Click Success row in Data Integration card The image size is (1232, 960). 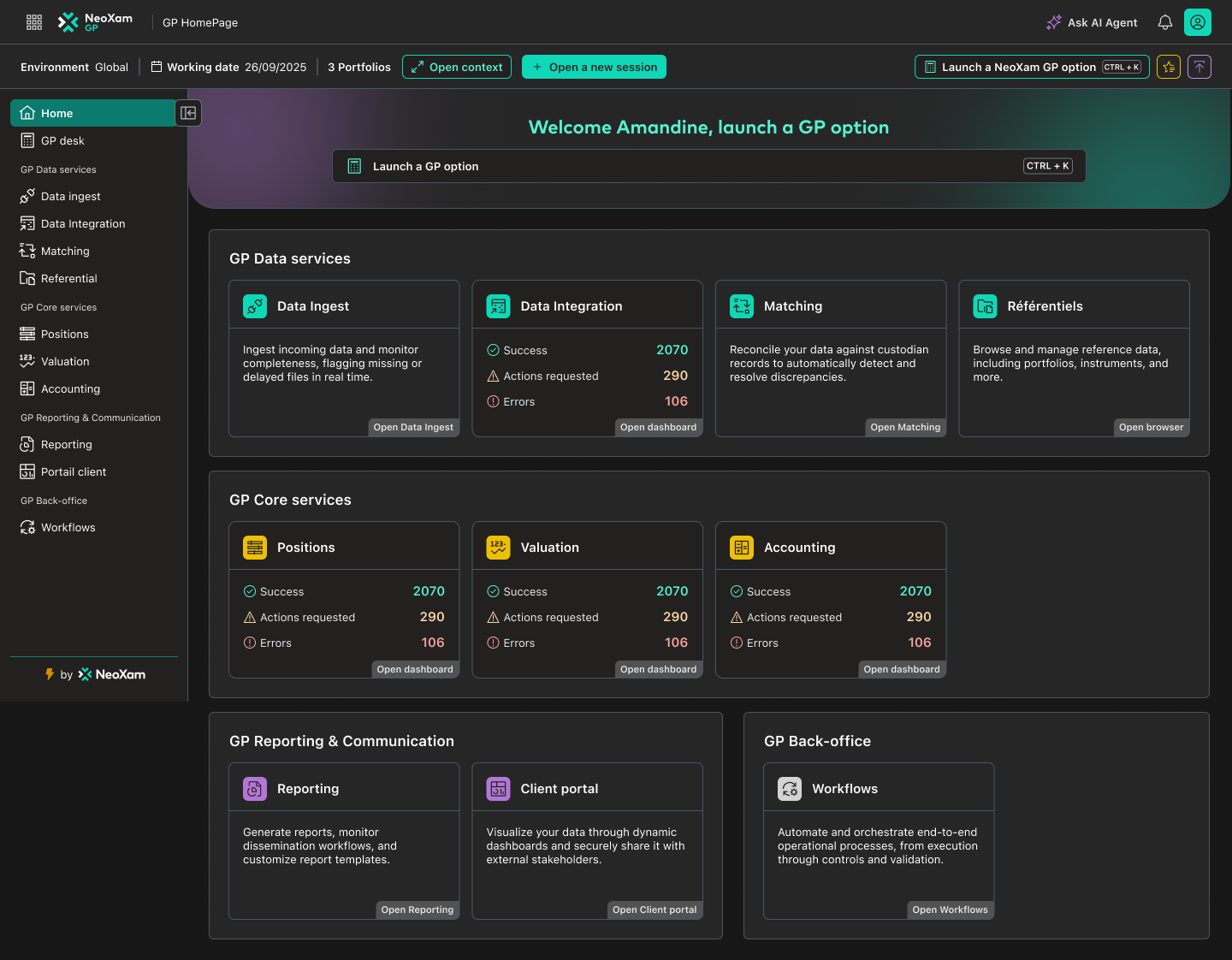pyautogui.click(x=588, y=350)
